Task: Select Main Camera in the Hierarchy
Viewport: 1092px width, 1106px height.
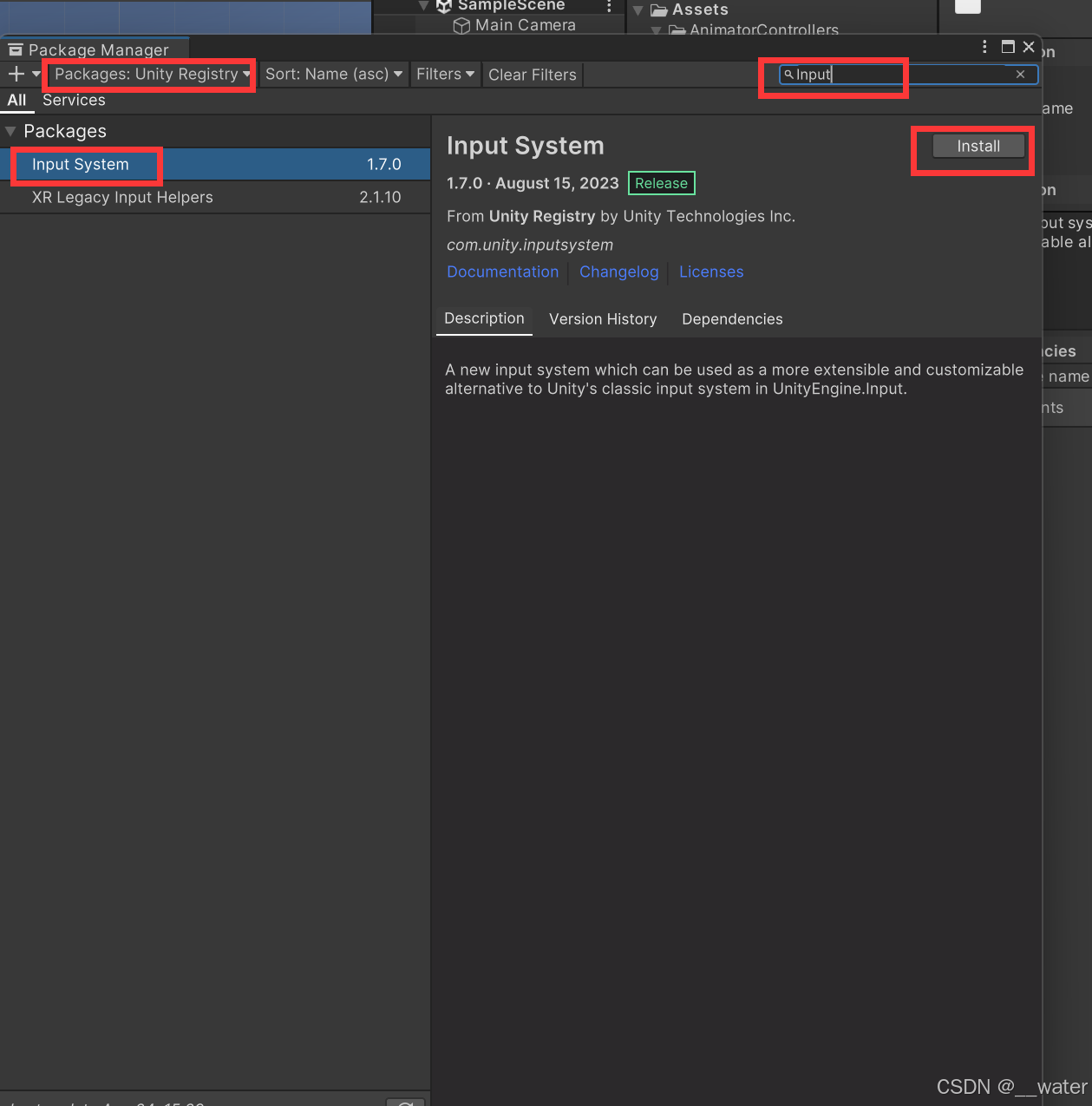Action: pyautogui.click(x=525, y=25)
